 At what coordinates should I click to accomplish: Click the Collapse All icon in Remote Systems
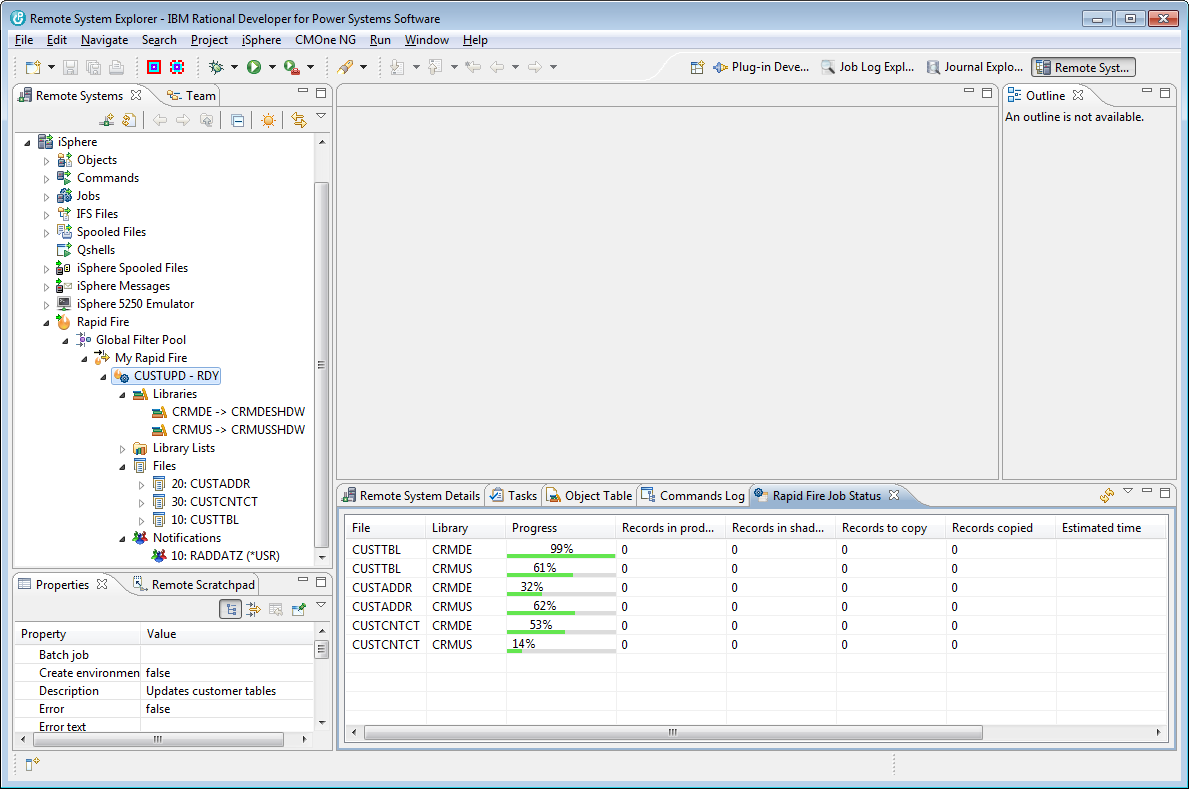click(x=237, y=120)
